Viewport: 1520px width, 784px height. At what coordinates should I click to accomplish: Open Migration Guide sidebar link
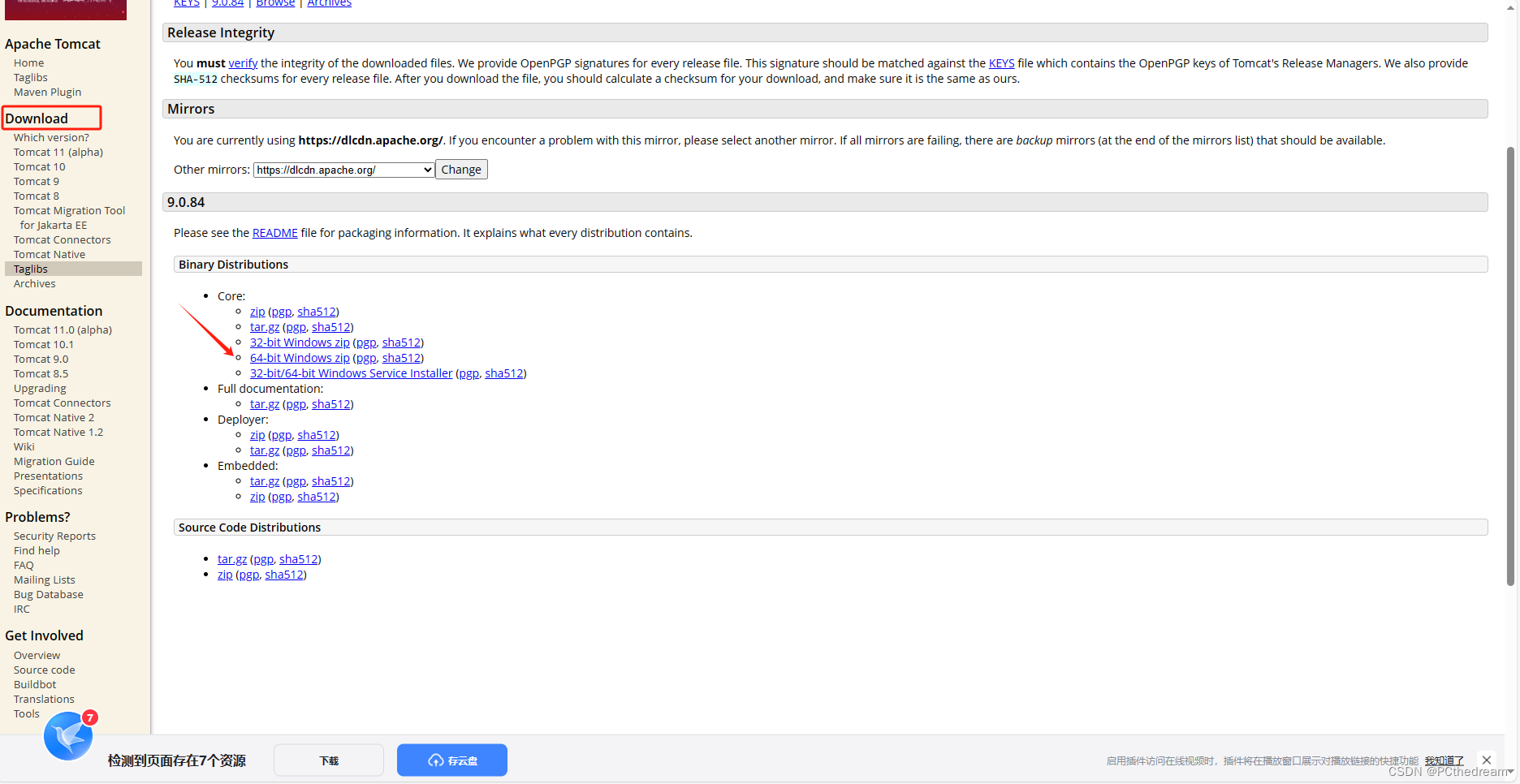54,462
